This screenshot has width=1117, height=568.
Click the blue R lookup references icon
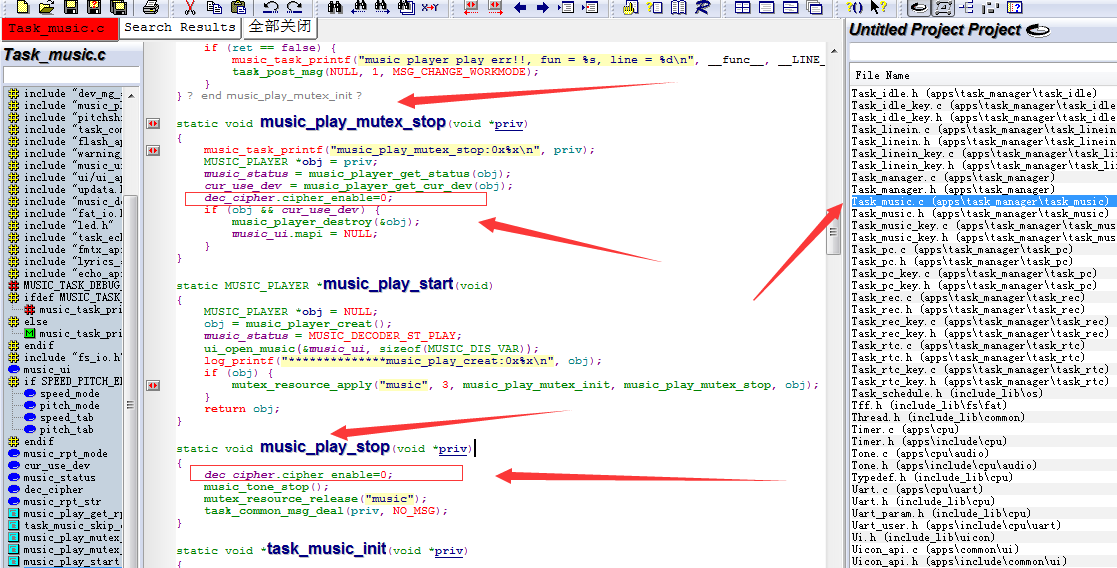tap(702, 8)
